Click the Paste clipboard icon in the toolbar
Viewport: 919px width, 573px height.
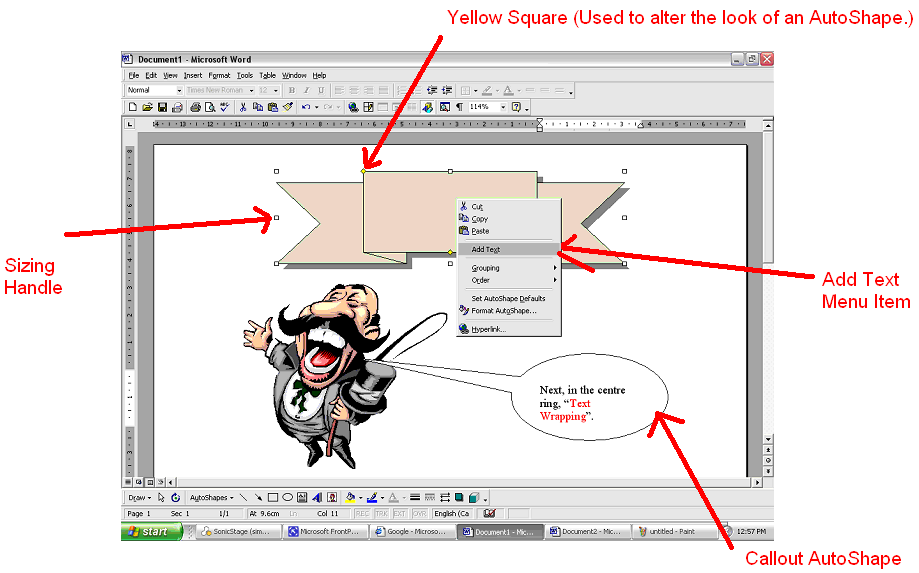(273, 107)
